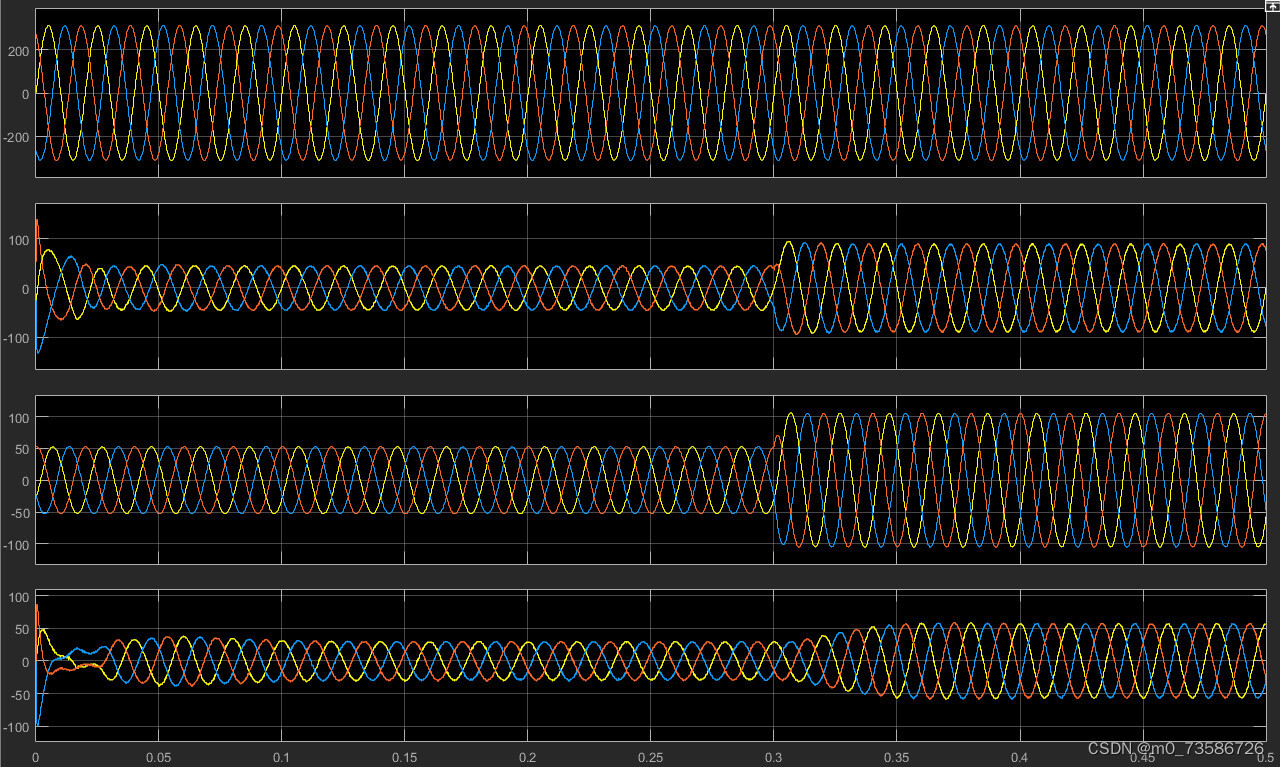Click the 0.3 time axis label

point(774,758)
